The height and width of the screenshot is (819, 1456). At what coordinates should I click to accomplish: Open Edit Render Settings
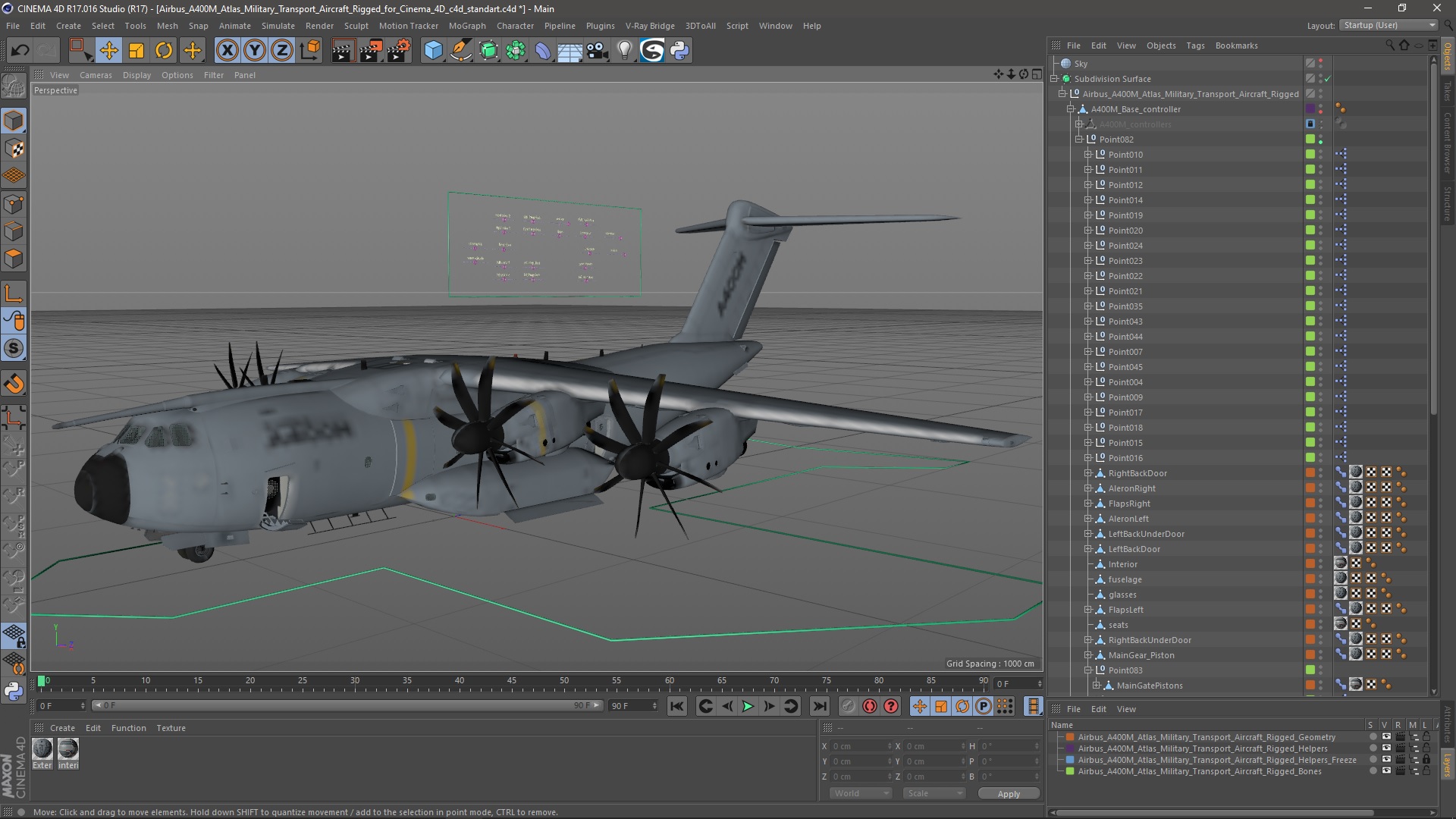(399, 51)
